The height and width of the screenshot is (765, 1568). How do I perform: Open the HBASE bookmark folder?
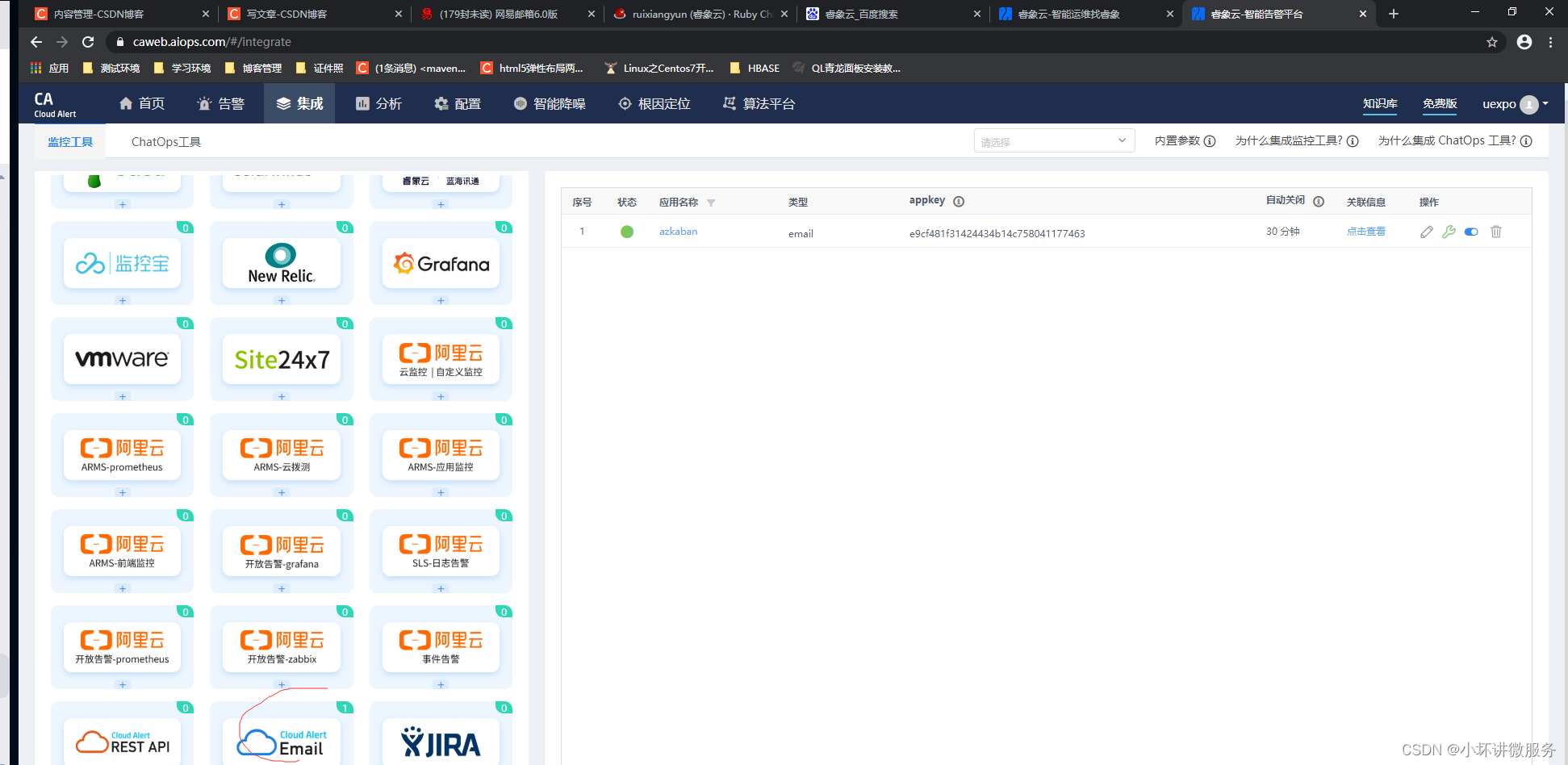755,68
